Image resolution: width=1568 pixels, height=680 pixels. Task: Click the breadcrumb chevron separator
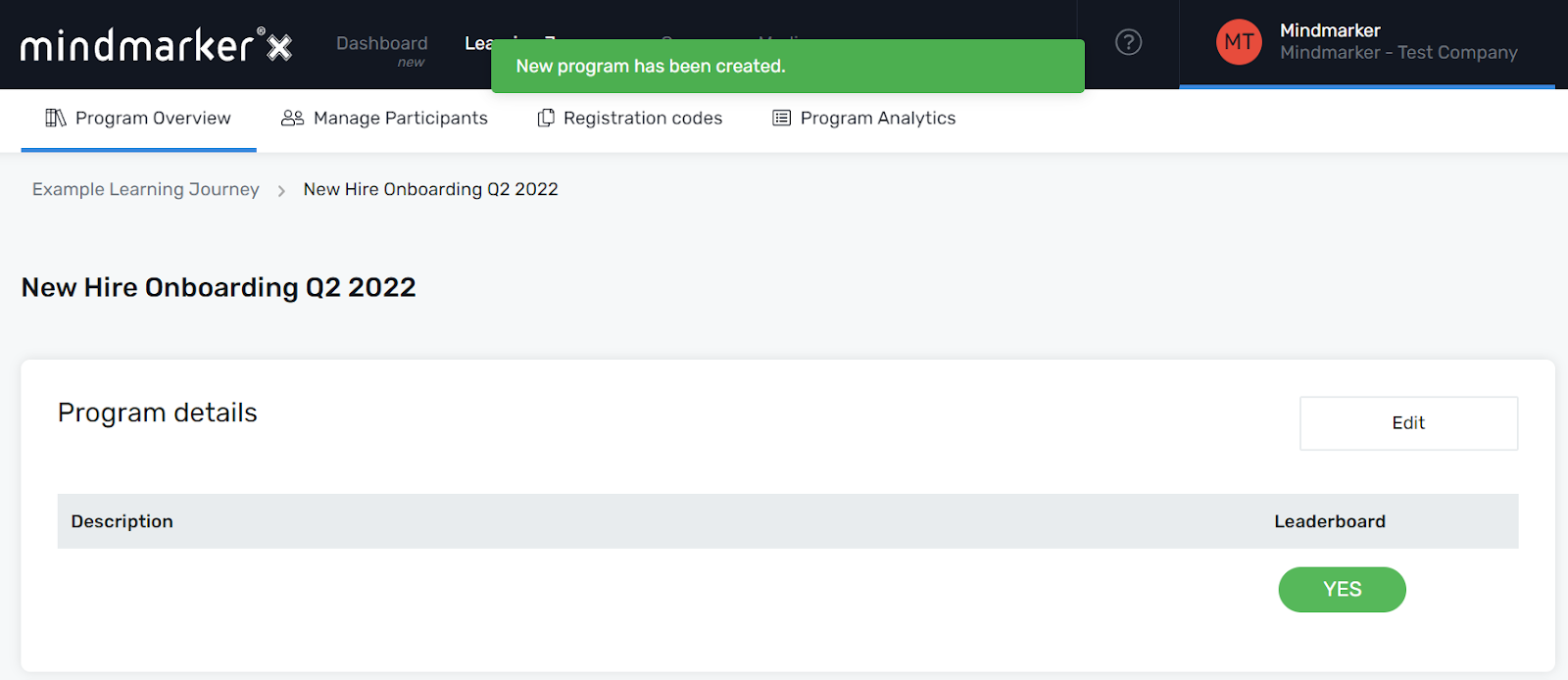point(281,190)
